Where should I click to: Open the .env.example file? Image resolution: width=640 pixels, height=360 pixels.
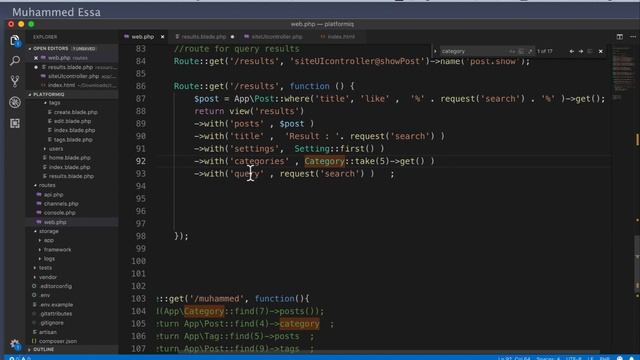point(56,305)
